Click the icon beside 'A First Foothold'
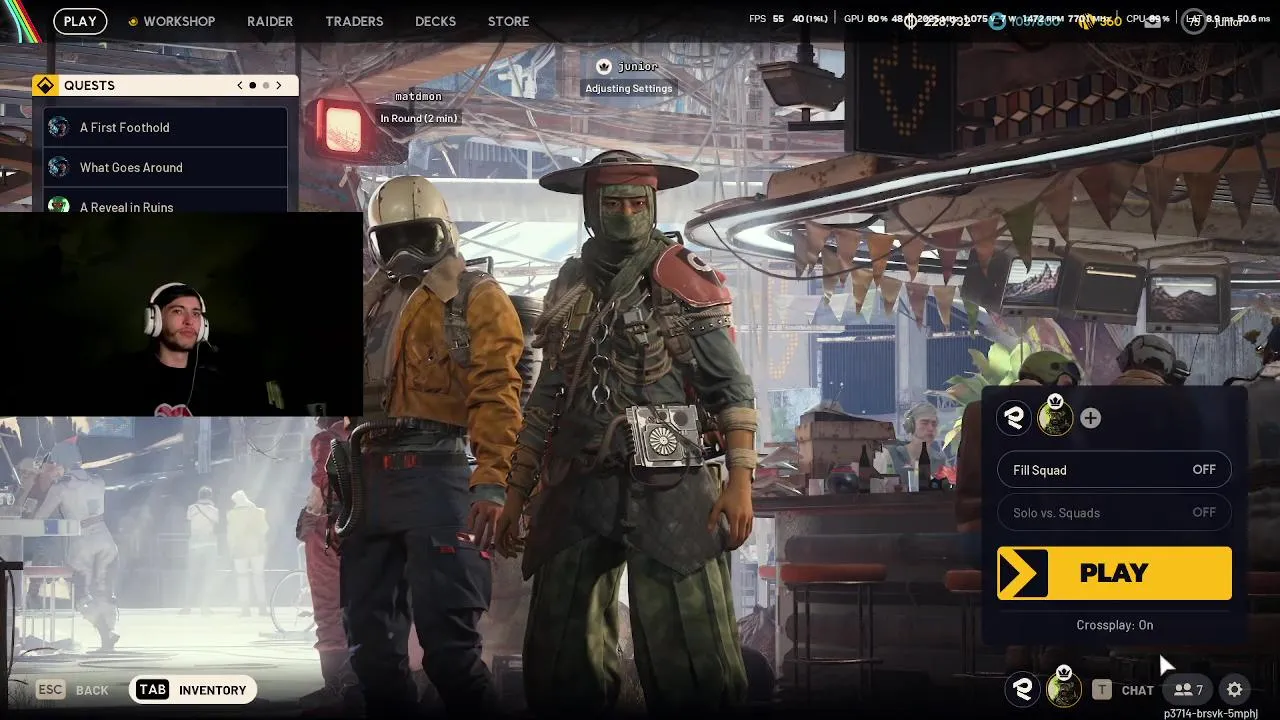Image resolution: width=1280 pixels, height=720 pixels. pyautogui.click(x=59, y=127)
